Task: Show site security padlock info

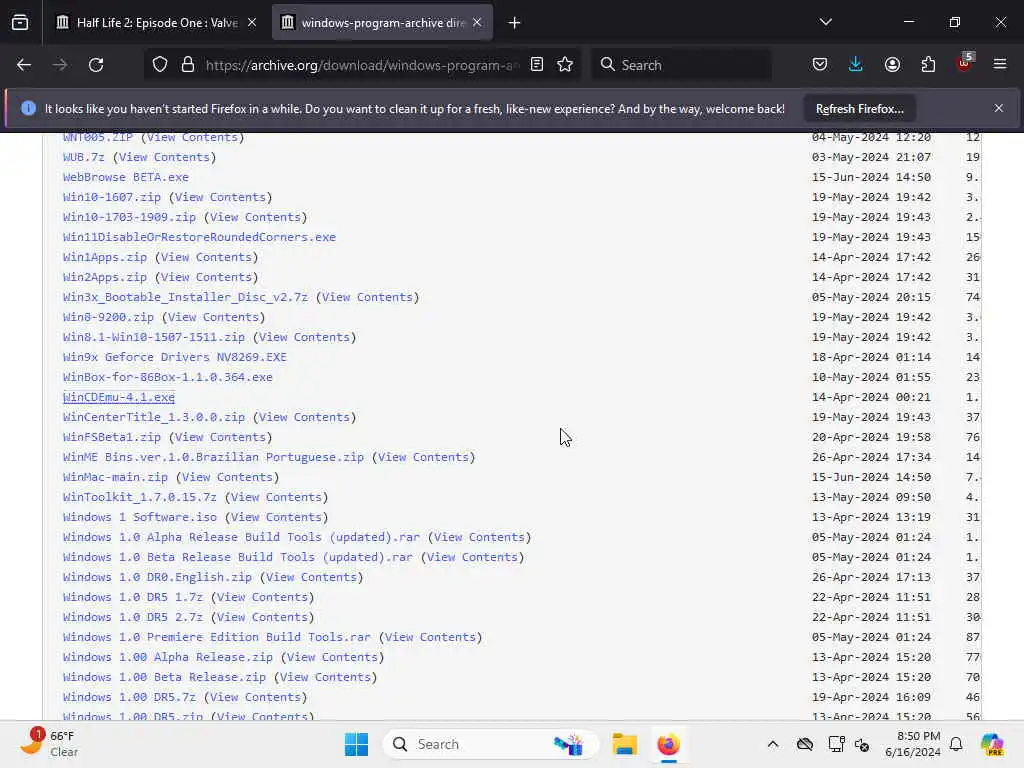Action: coord(188,65)
